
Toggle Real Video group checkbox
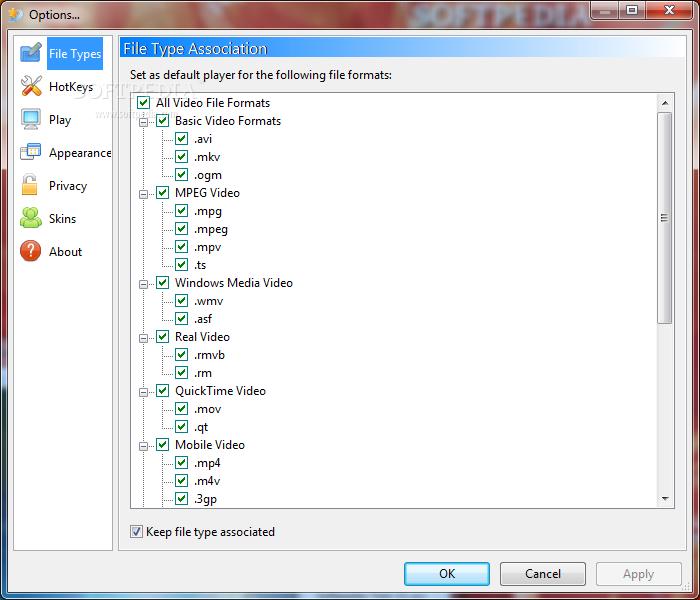[x=162, y=337]
